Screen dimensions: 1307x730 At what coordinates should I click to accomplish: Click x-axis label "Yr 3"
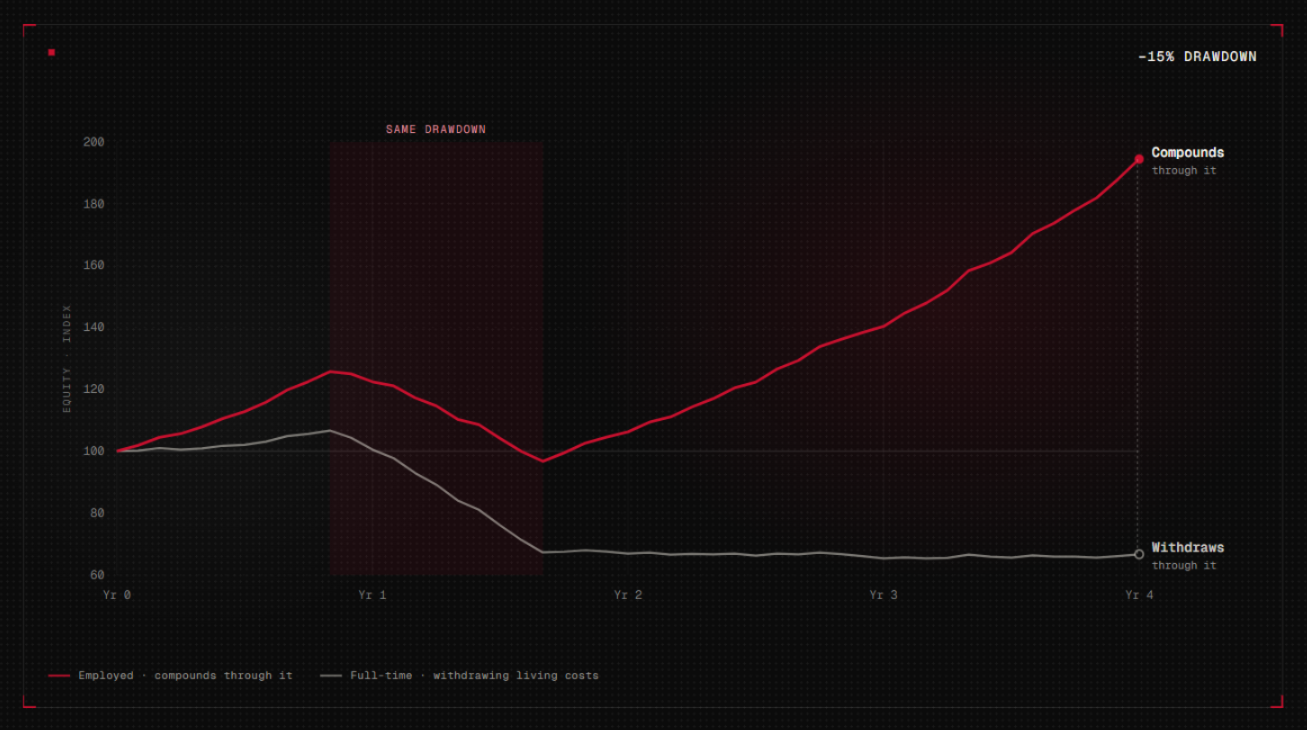[x=883, y=595]
